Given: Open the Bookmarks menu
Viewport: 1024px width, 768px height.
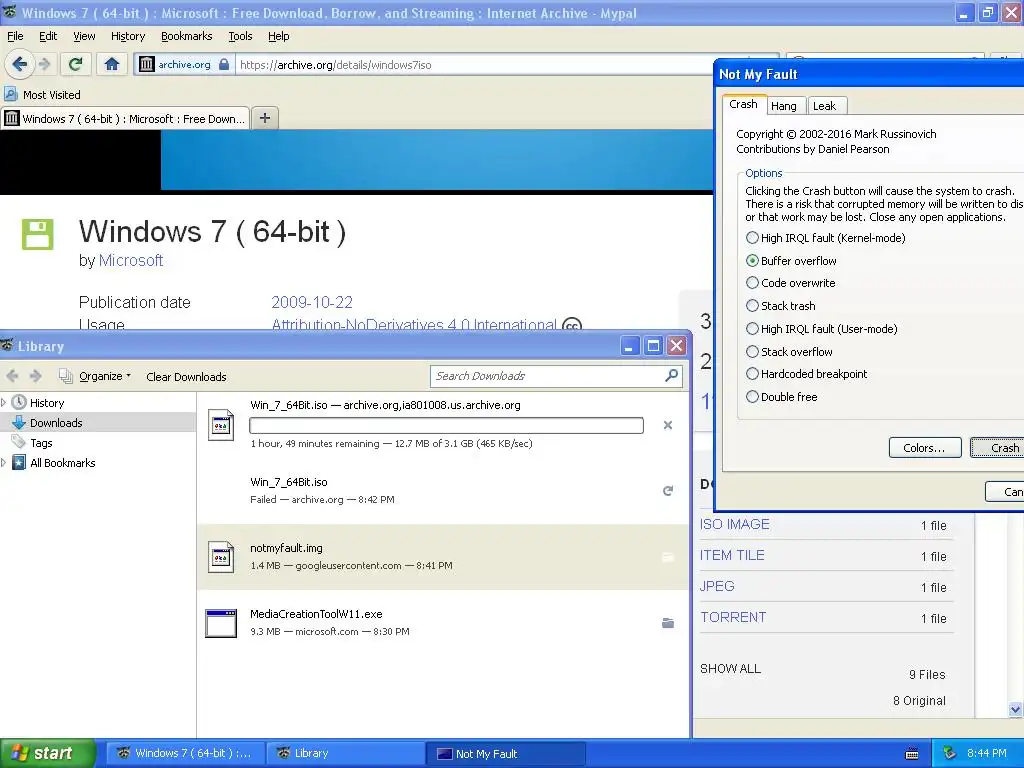Looking at the screenshot, I should click(186, 36).
